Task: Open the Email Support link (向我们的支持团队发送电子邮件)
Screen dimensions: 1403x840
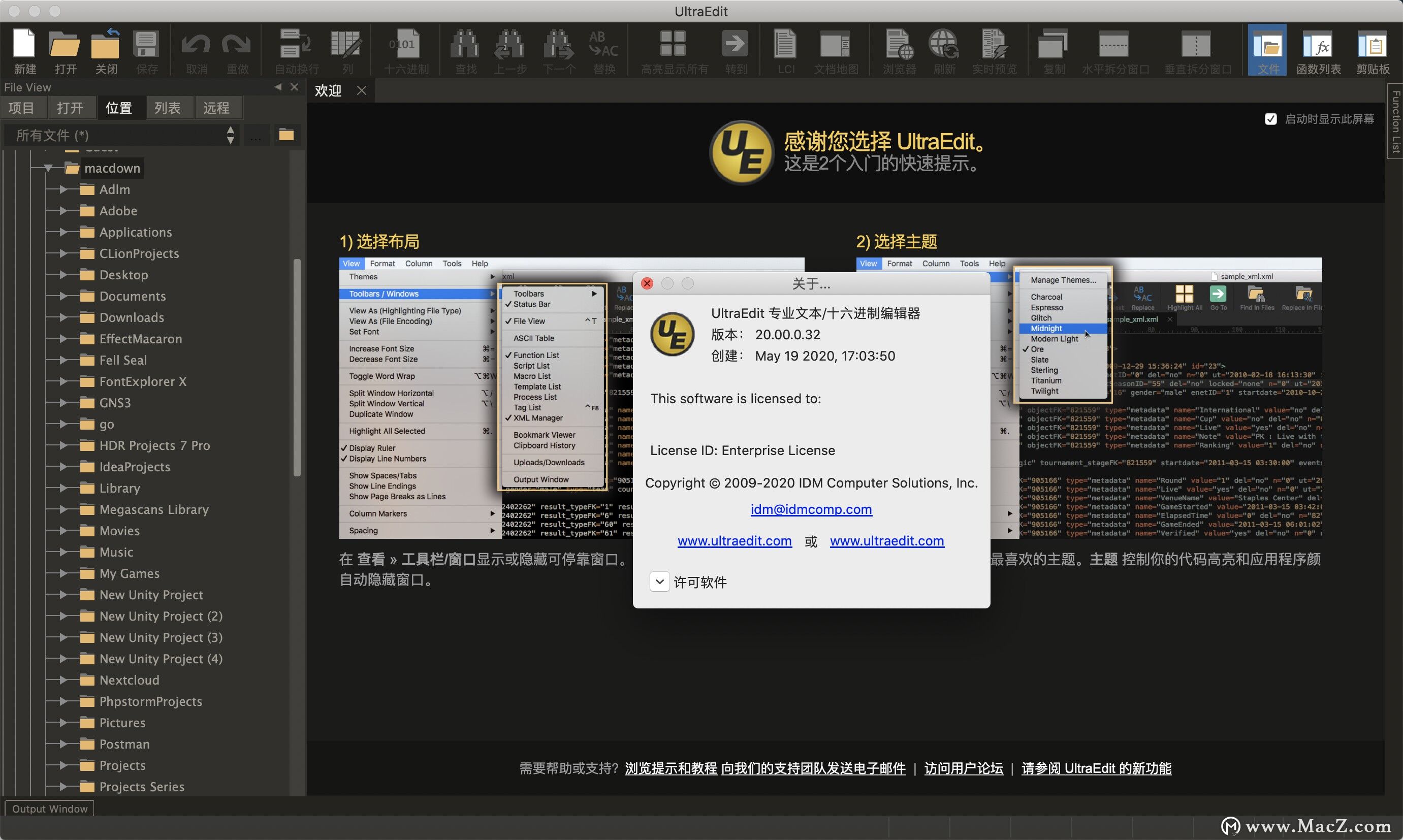Action: click(813, 768)
